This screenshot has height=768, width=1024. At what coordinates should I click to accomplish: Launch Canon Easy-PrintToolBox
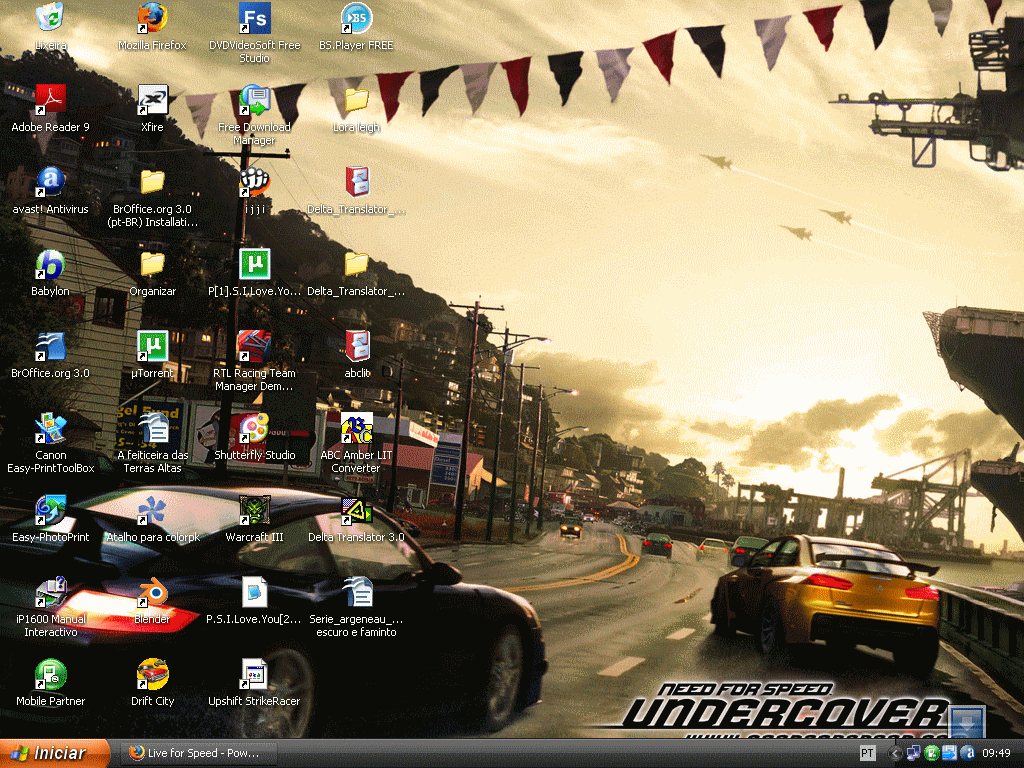[x=50, y=428]
